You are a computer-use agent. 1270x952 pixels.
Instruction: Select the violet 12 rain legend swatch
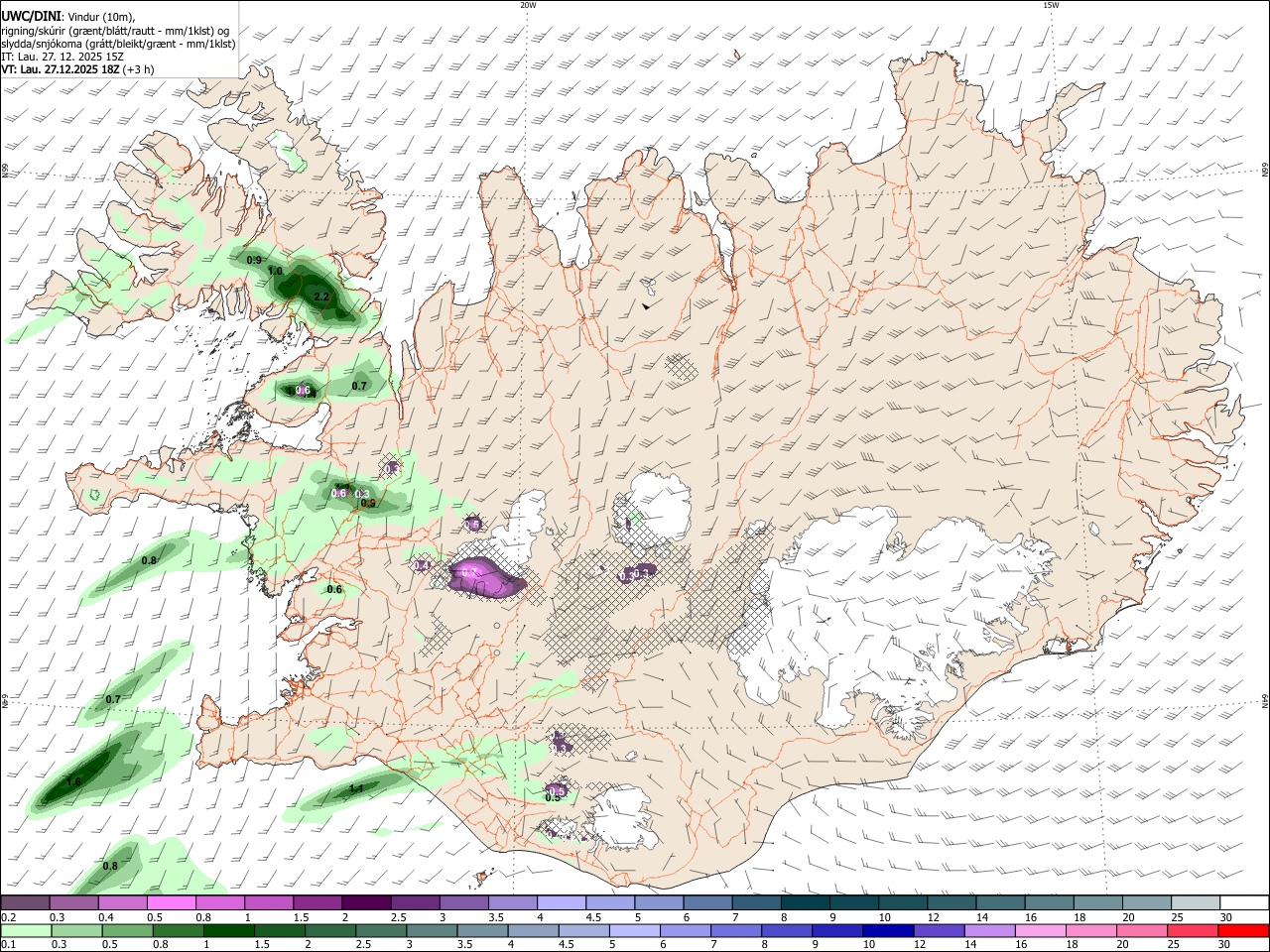(x=939, y=930)
